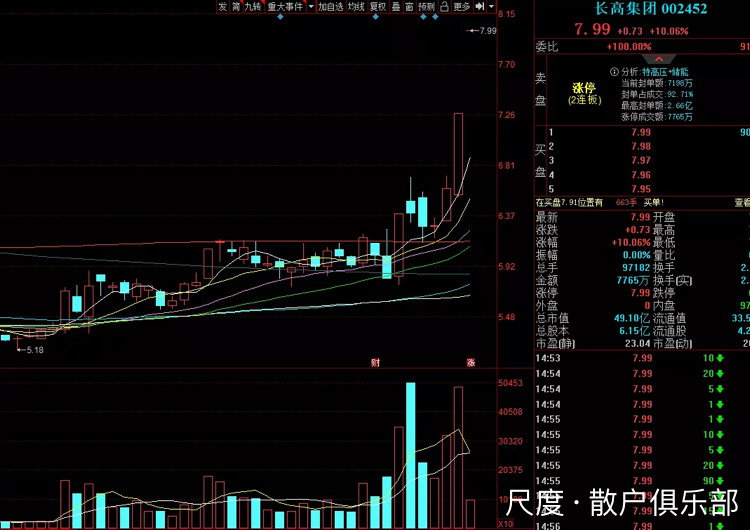Click the 50453 volume axis label

[510, 383]
